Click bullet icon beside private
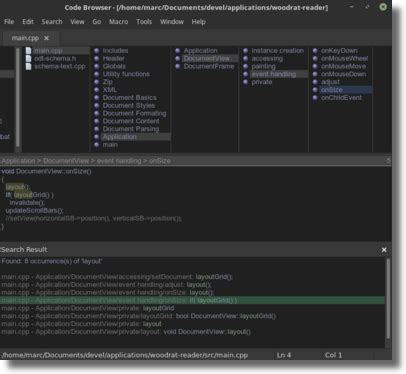The image size is (406, 374). 246,82
